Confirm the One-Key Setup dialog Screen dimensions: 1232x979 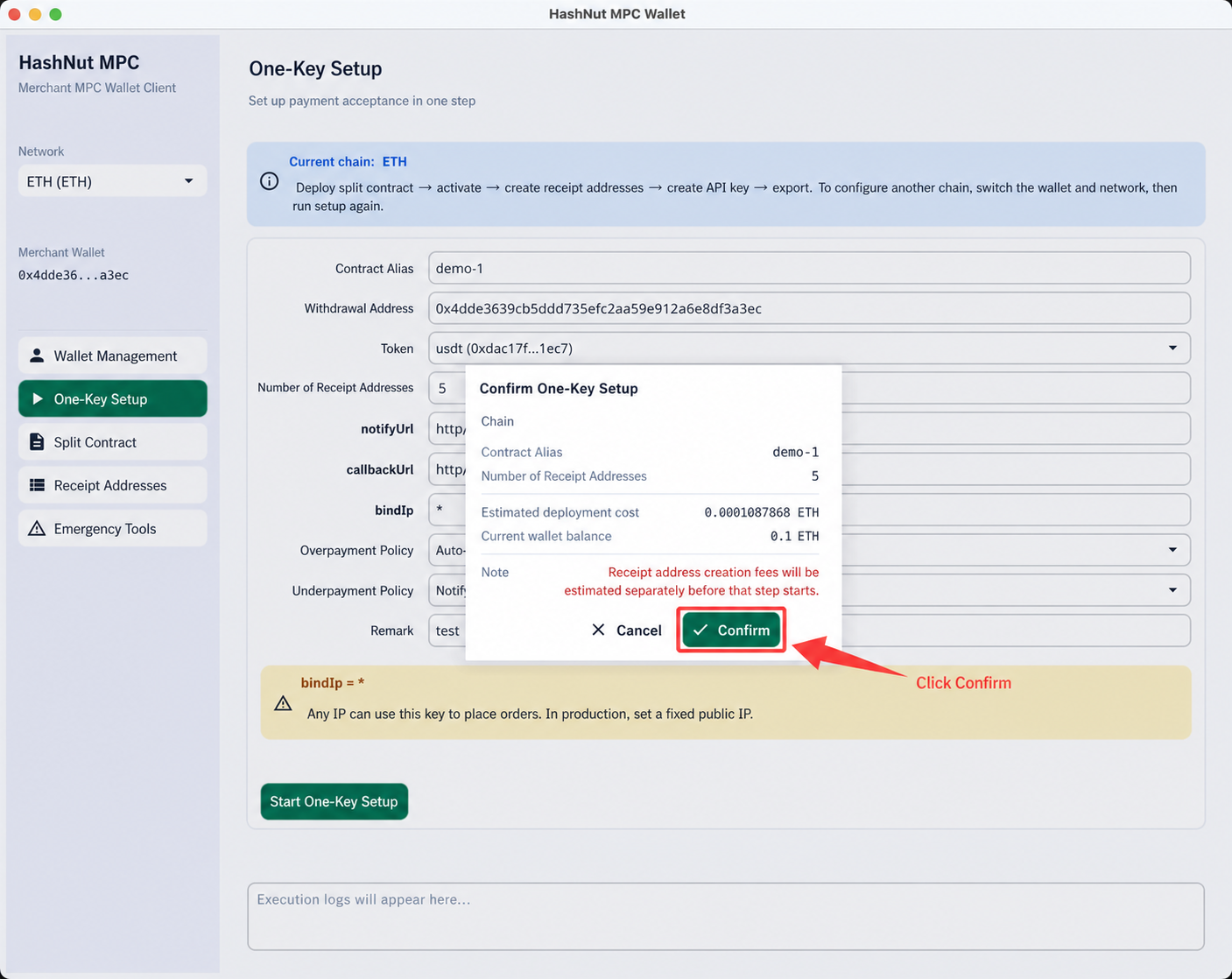coord(731,630)
